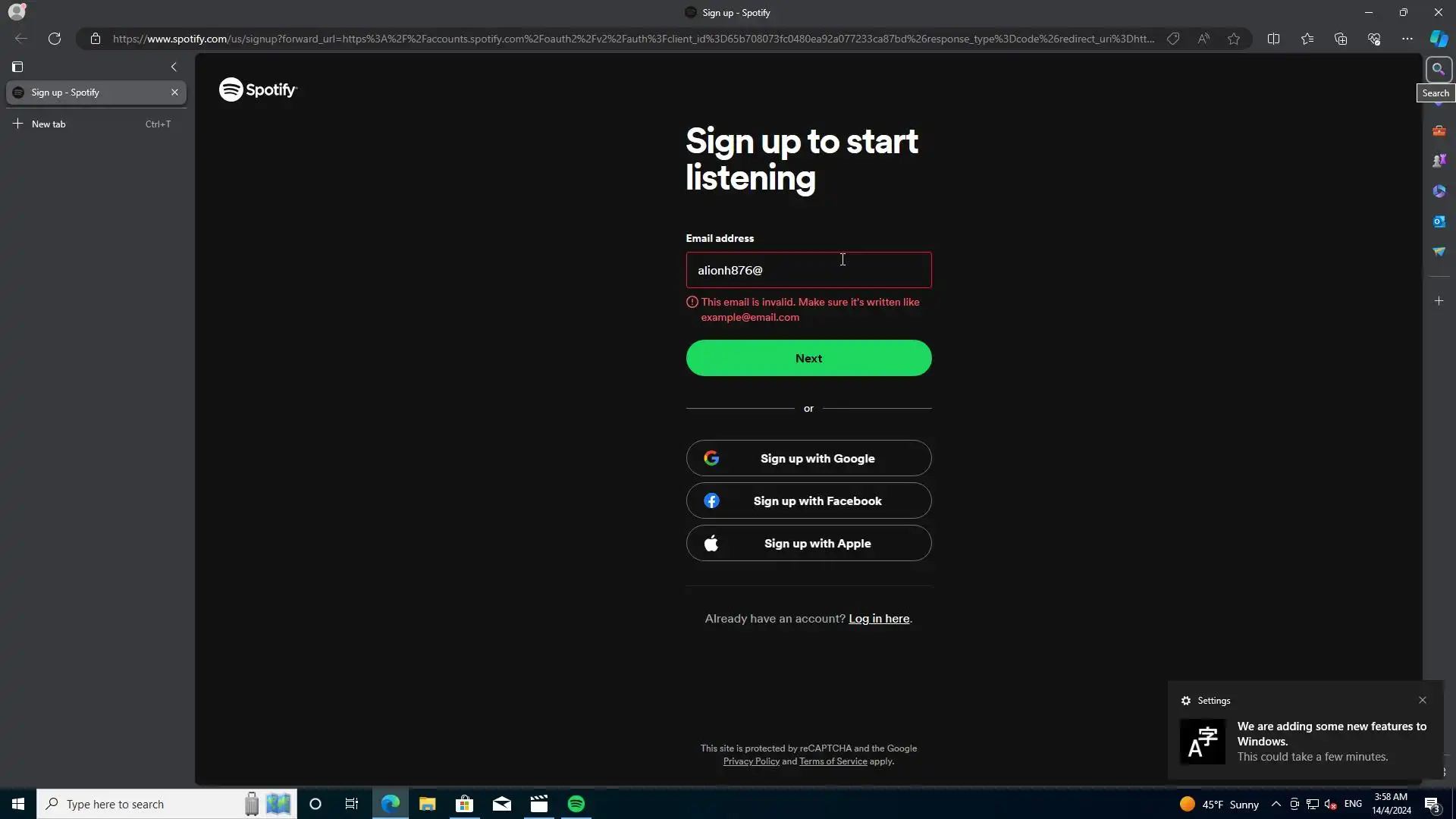Image resolution: width=1456 pixels, height=819 pixels.
Task: Open Edge split screen icon
Action: (1273, 39)
